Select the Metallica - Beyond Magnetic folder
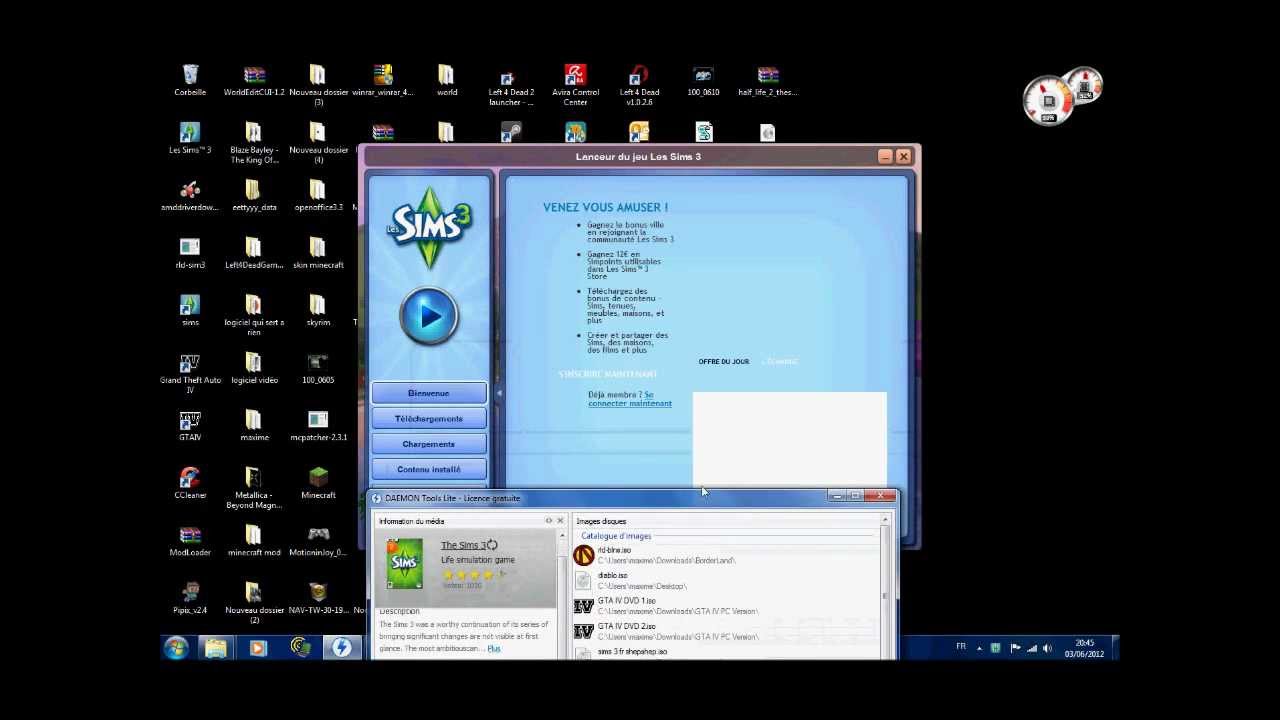 pyautogui.click(x=254, y=488)
